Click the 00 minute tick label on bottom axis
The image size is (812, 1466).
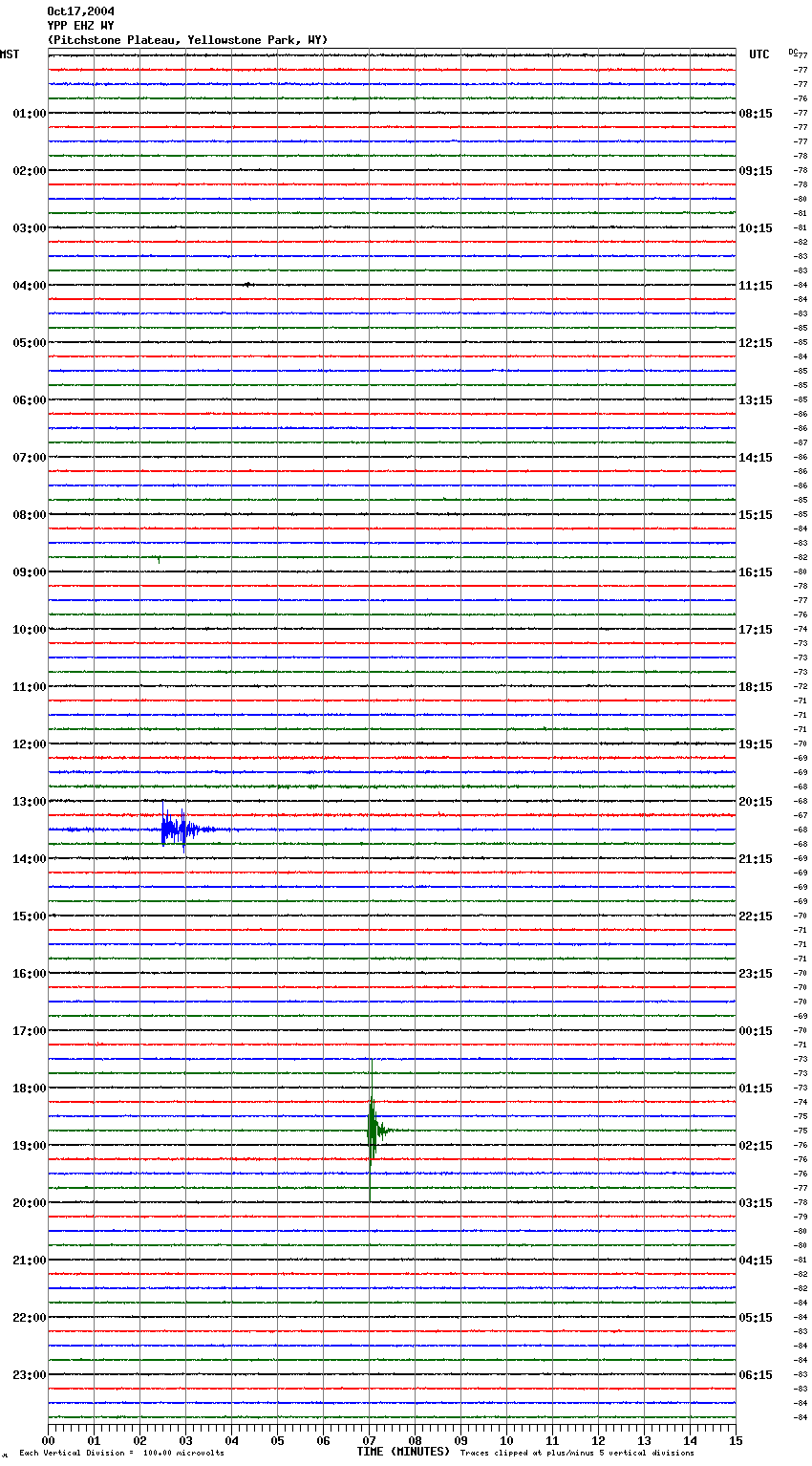point(48,1440)
